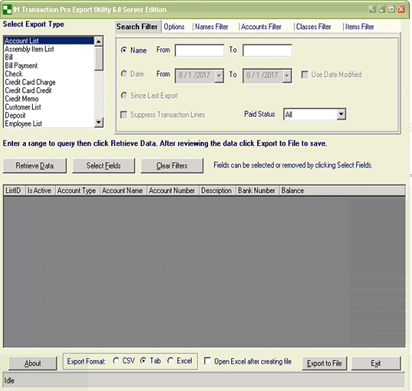Image resolution: width=412 pixels, height=391 pixels.
Task: Open the Date To date picker dropdown
Action: pos(287,75)
